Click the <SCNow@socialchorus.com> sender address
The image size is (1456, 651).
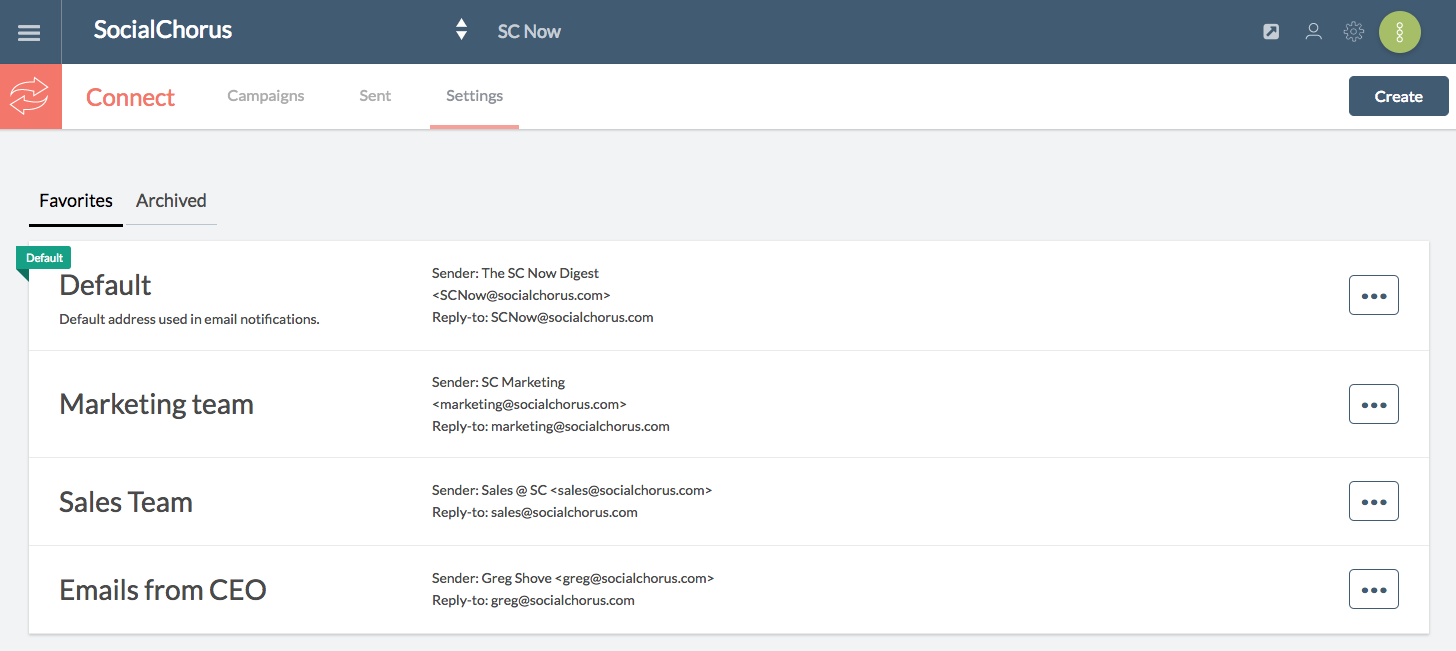[x=521, y=295]
